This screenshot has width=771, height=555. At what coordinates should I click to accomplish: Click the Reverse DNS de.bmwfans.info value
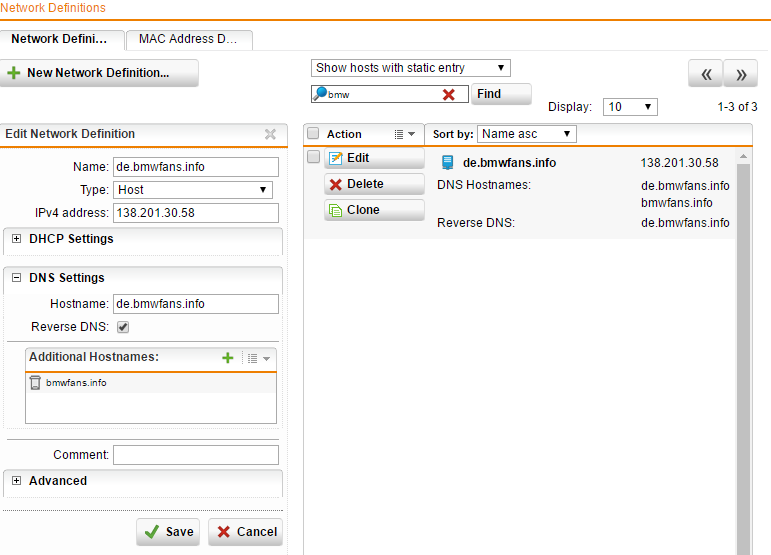pos(685,223)
